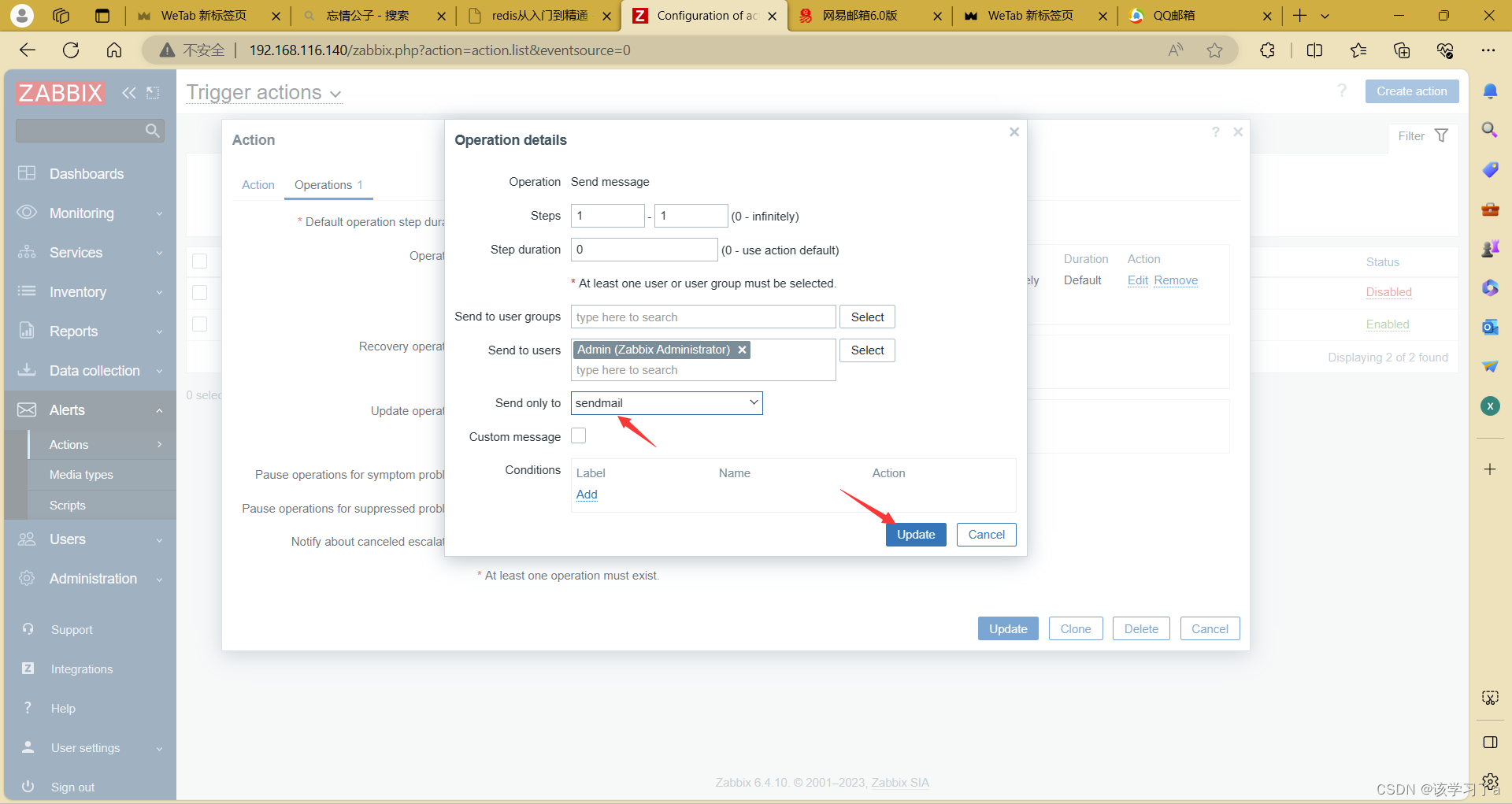
Task: Click Select for user groups
Action: (867, 317)
